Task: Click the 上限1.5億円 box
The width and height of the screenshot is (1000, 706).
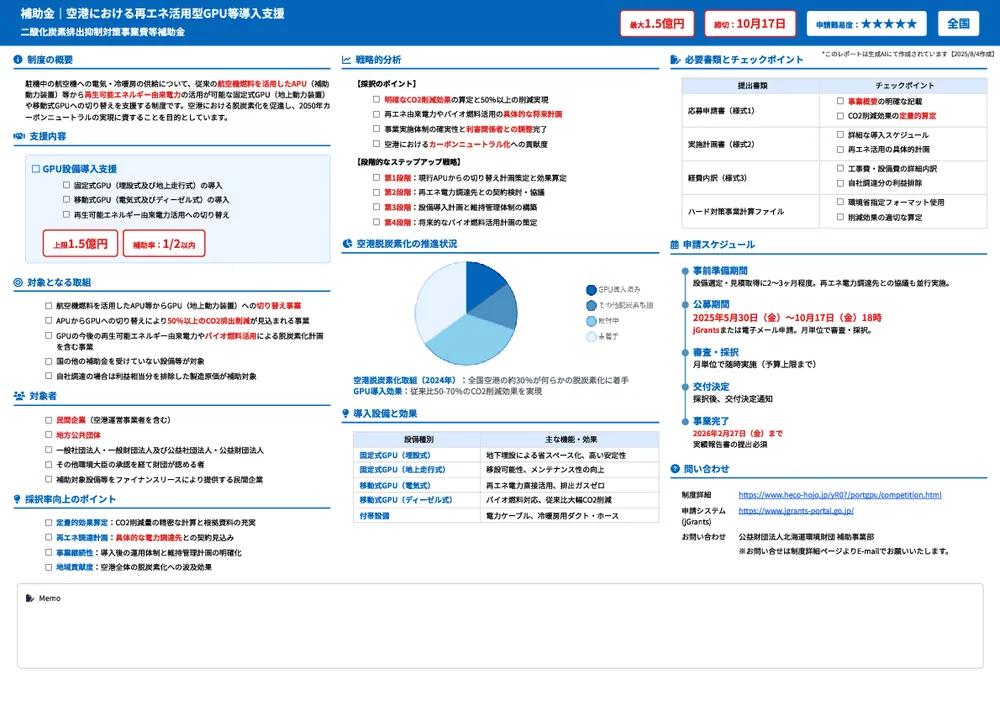Action: pyautogui.click(x=80, y=244)
